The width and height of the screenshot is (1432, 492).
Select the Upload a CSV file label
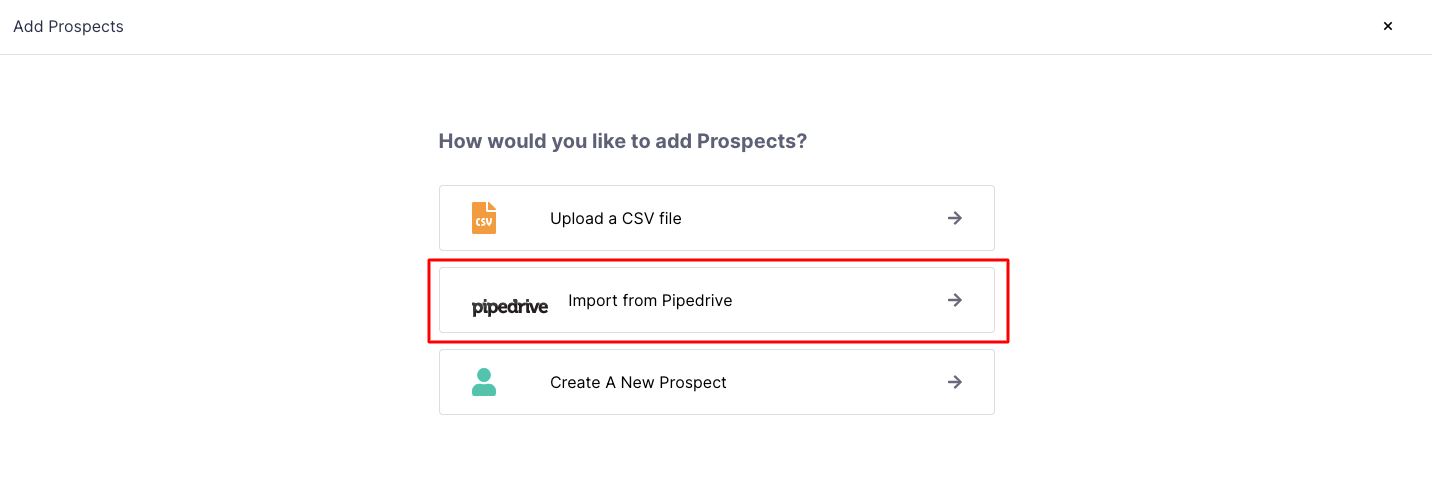tap(615, 218)
